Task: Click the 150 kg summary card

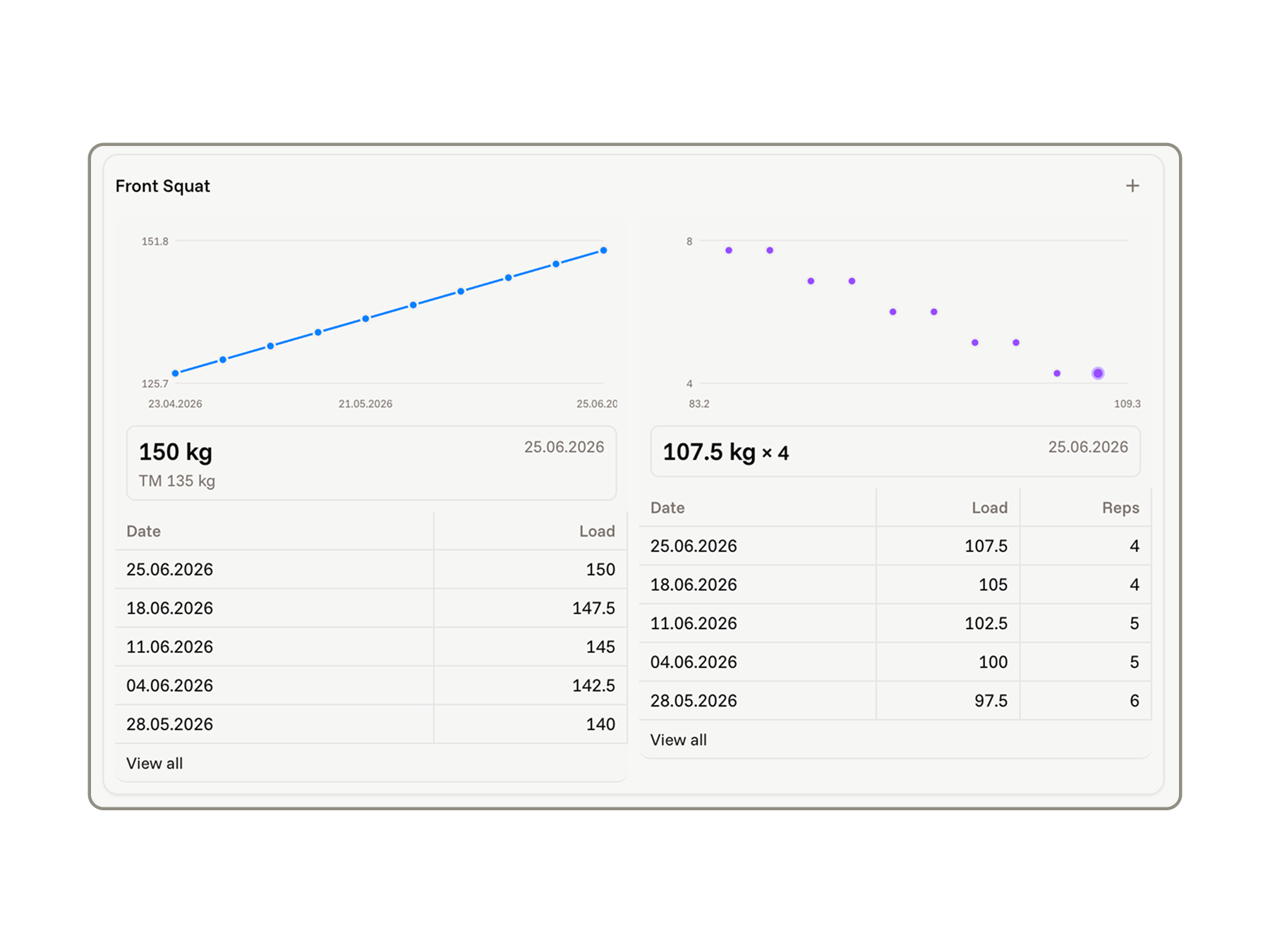Action: pyautogui.click(x=371, y=463)
